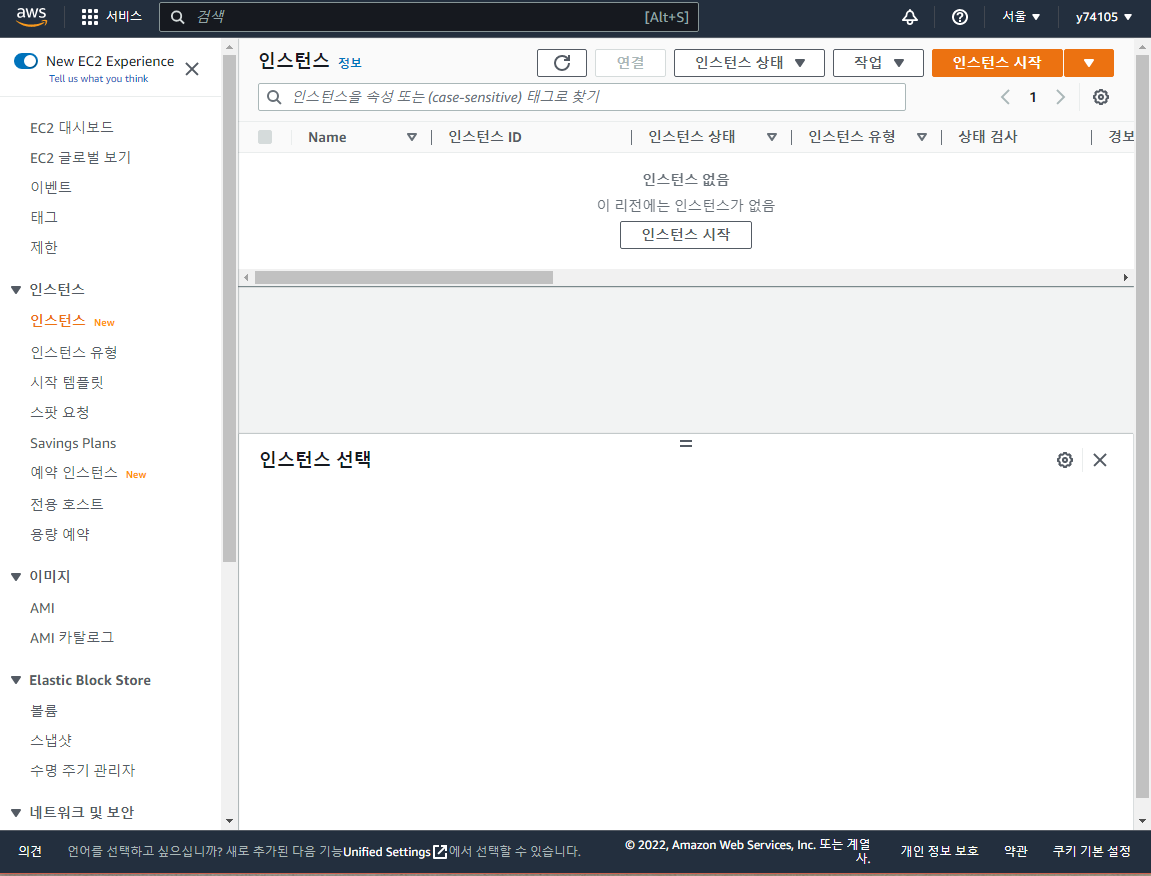Click 의견 feedback in footer

pos(30,851)
